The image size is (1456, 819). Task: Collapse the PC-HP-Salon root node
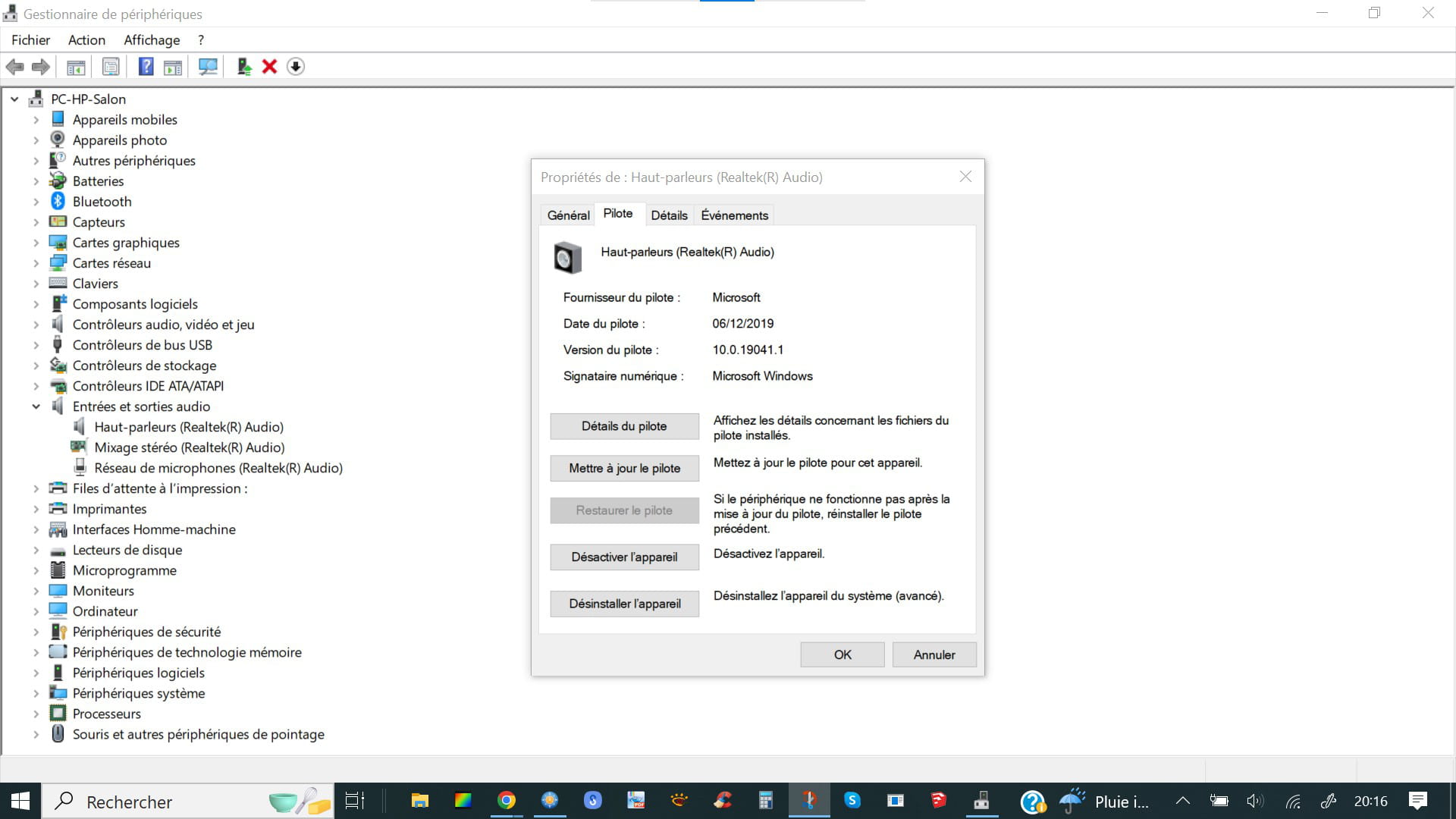pos(14,99)
